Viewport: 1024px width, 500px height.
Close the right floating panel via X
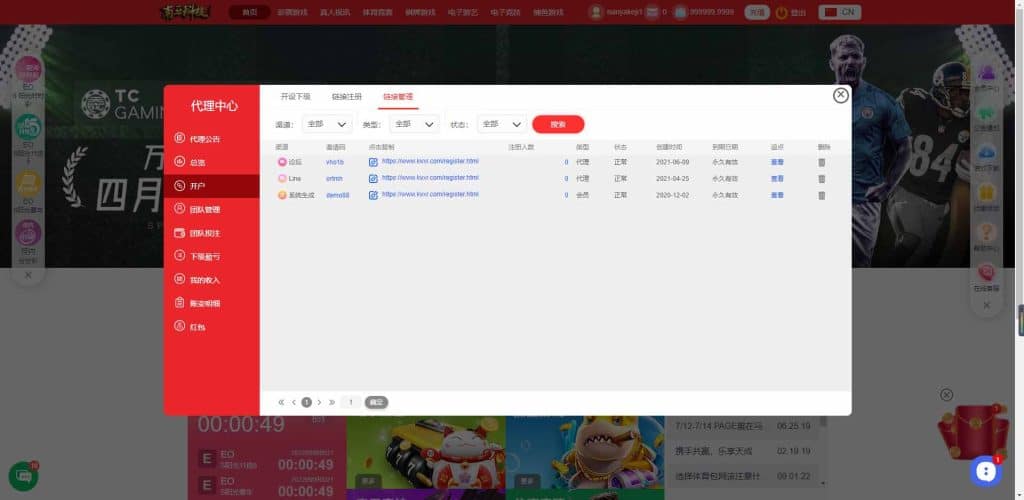pos(987,305)
